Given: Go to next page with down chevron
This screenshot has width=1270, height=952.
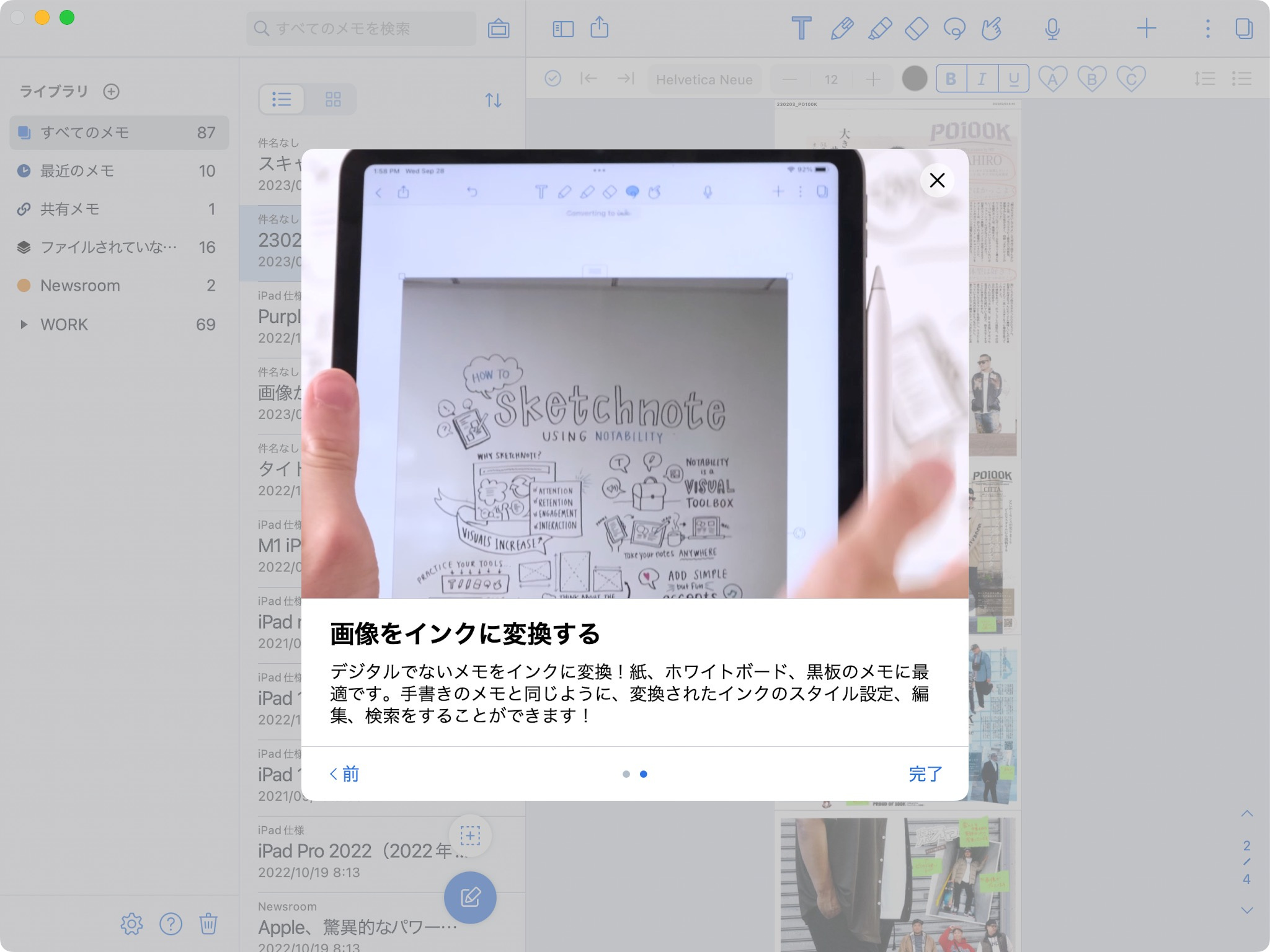Looking at the screenshot, I should coord(1247,910).
